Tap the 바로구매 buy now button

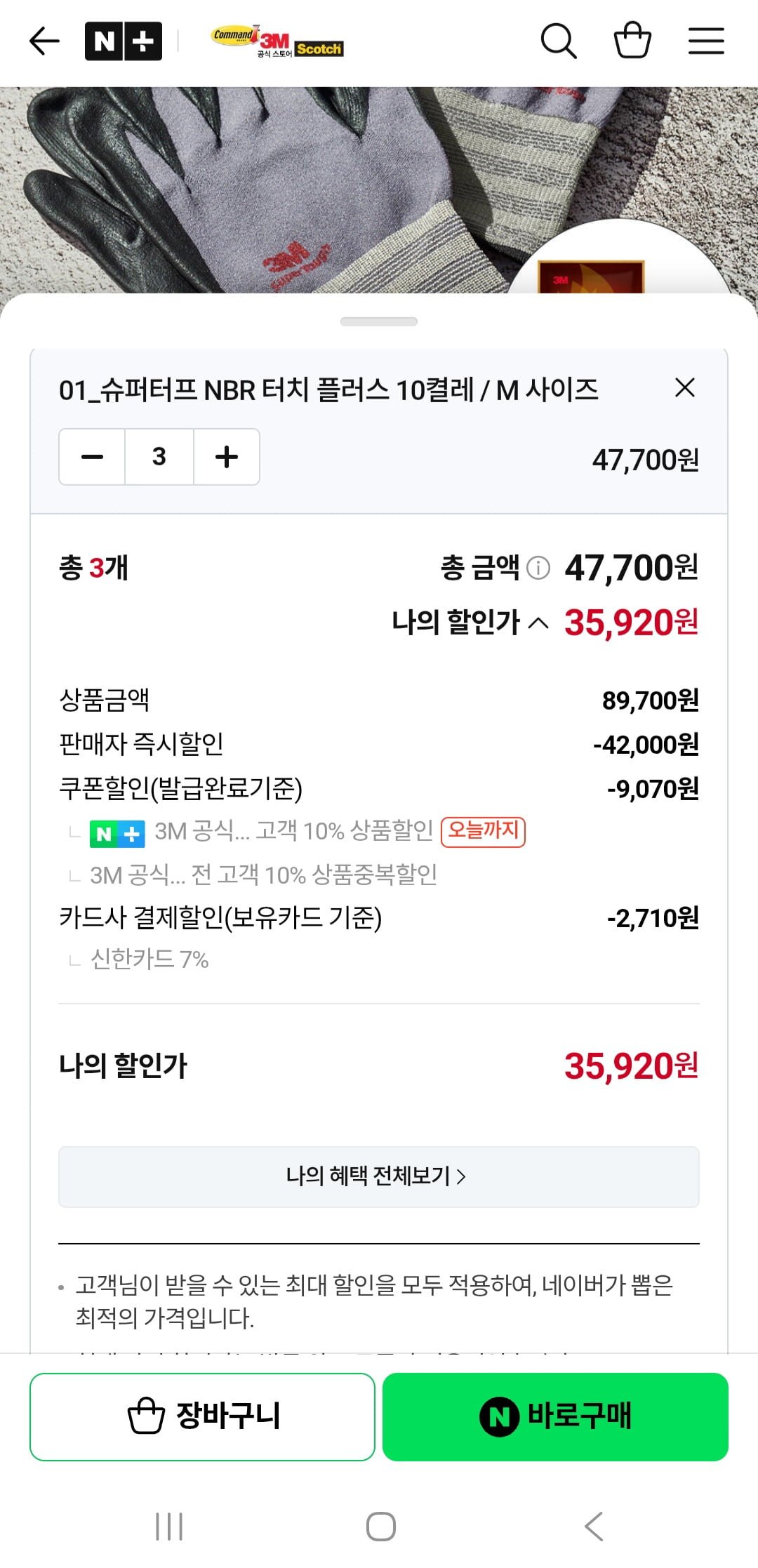[x=555, y=1416]
